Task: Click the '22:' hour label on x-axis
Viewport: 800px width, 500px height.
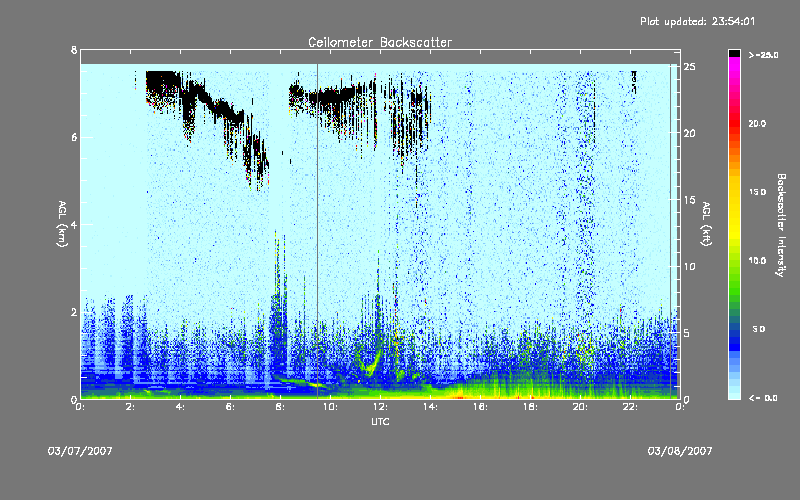Action: (x=630, y=407)
